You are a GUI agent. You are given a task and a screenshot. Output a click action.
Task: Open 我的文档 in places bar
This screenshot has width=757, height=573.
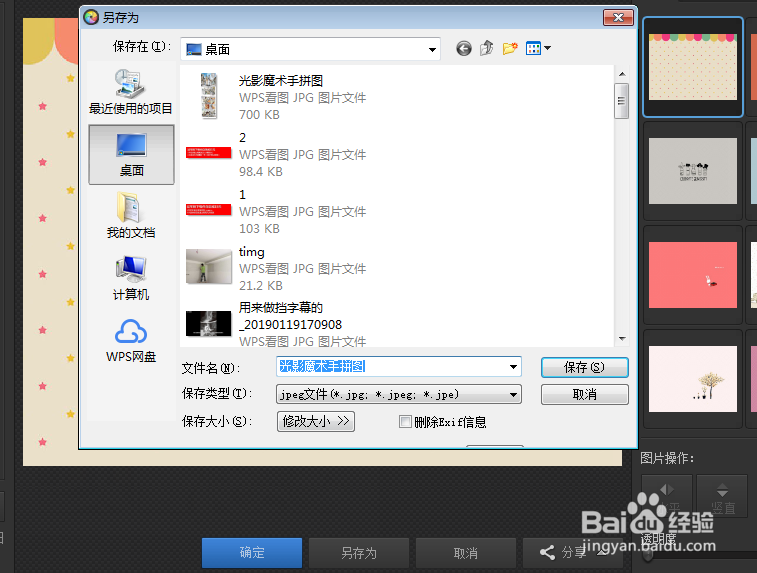pos(131,215)
